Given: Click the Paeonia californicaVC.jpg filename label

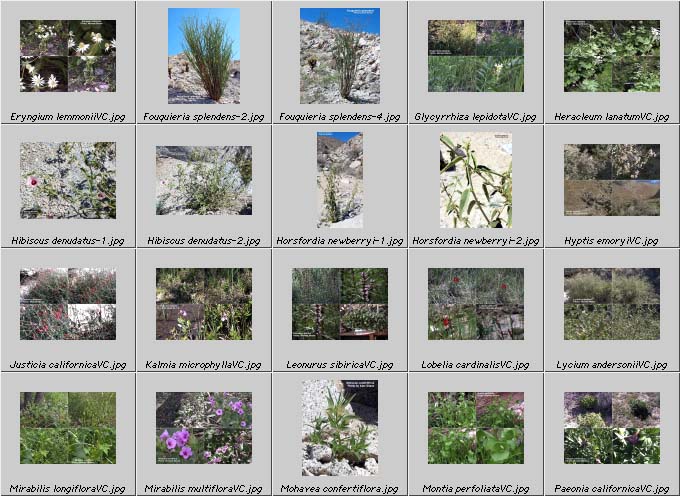Looking at the screenshot, I should click(612, 489).
